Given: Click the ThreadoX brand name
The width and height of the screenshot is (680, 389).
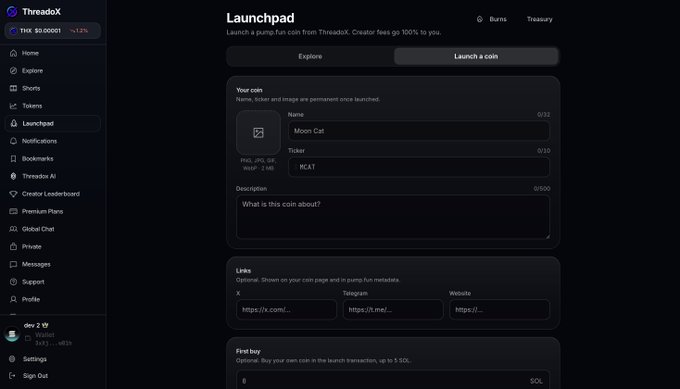Looking at the screenshot, I should [x=42, y=12].
